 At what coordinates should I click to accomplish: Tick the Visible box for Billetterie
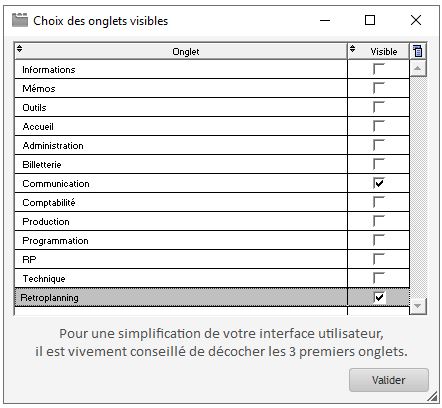(x=379, y=164)
